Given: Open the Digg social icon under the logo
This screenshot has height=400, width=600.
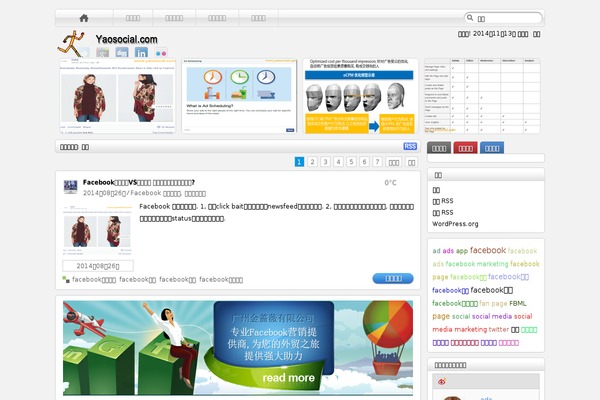Looking at the screenshot, I should [122, 52].
